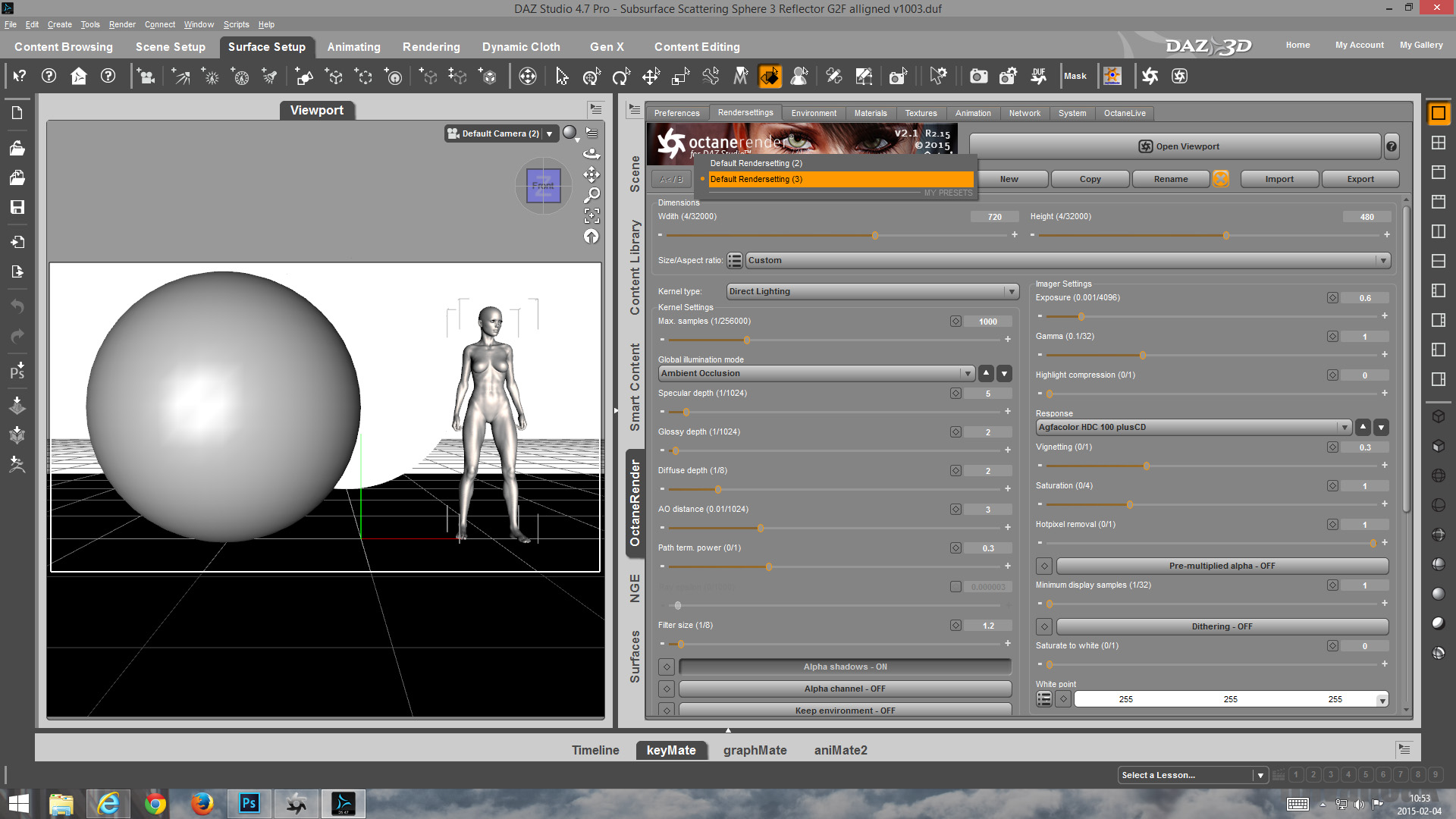Image resolution: width=1456 pixels, height=819 pixels.
Task: Click the Create New Camera toolbar icon
Action: 146,76
